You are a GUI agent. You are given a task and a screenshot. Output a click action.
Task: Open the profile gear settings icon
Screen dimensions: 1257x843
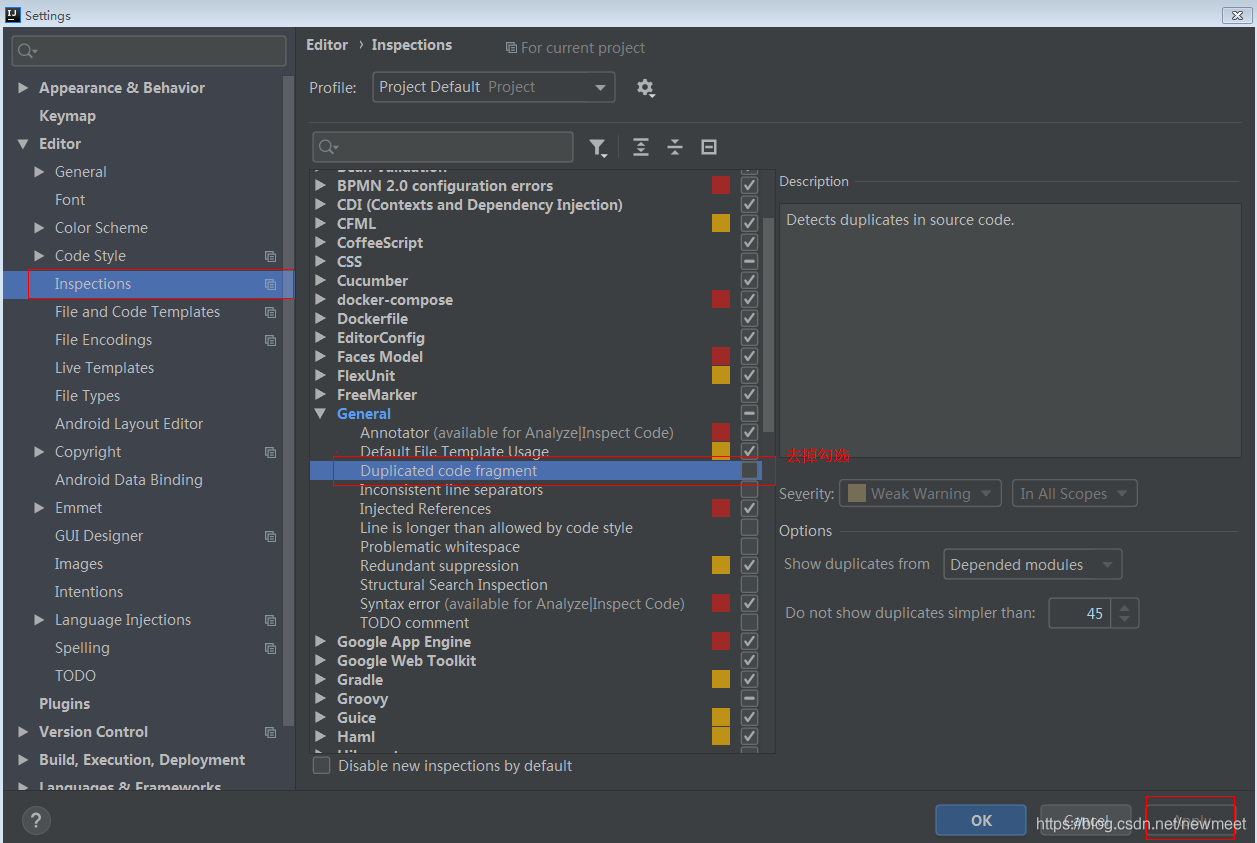646,88
